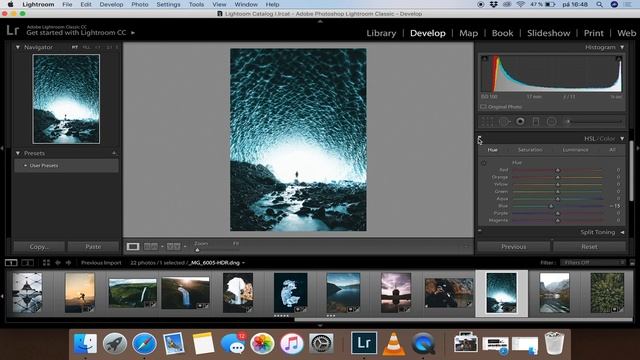Collapse the Histogram panel

pos(622,47)
